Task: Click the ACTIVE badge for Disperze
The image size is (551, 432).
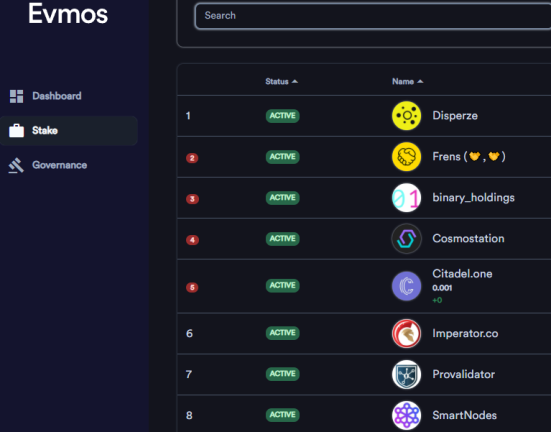Action: pyautogui.click(x=283, y=116)
